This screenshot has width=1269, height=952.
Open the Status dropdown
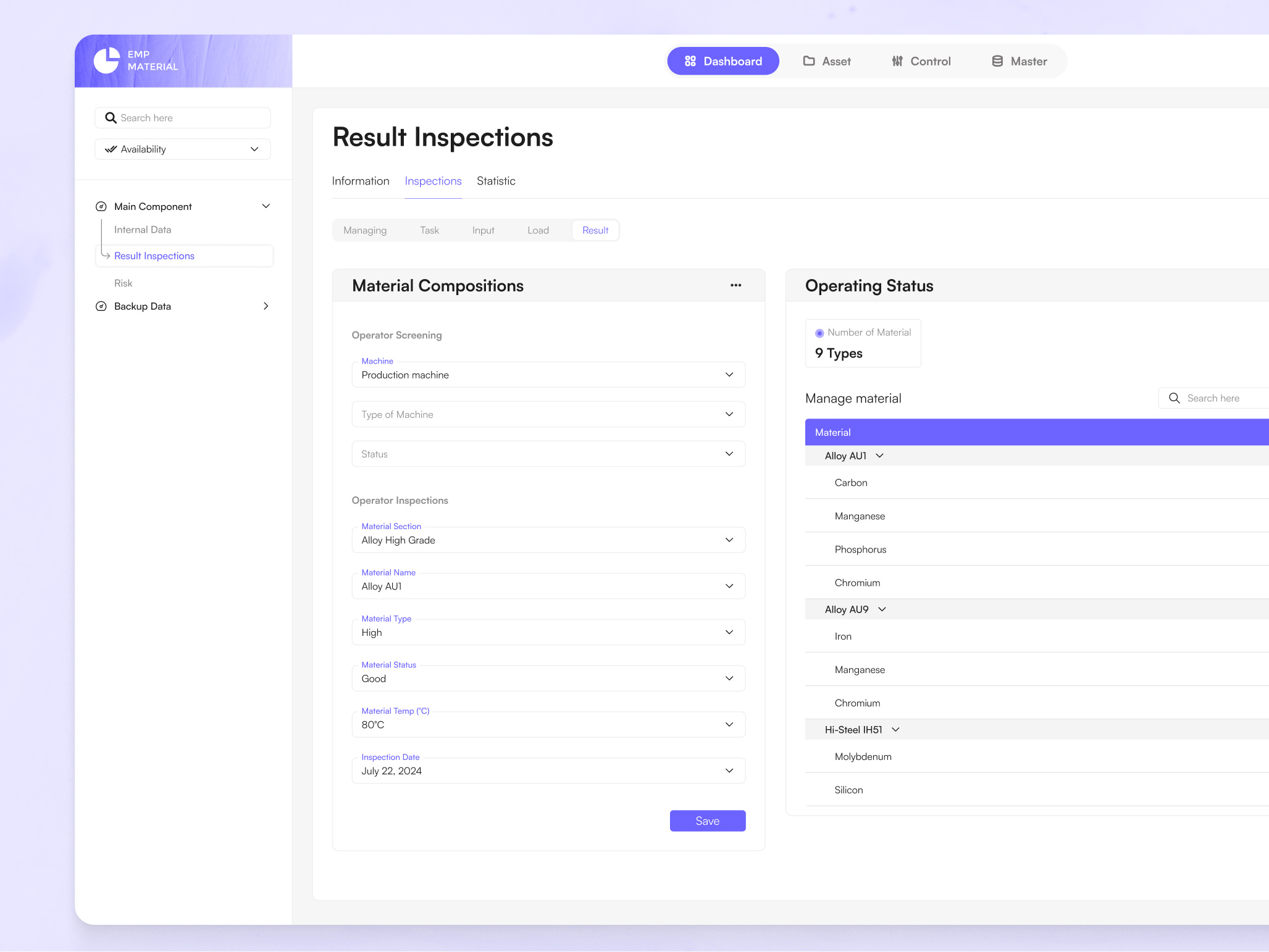(x=548, y=454)
